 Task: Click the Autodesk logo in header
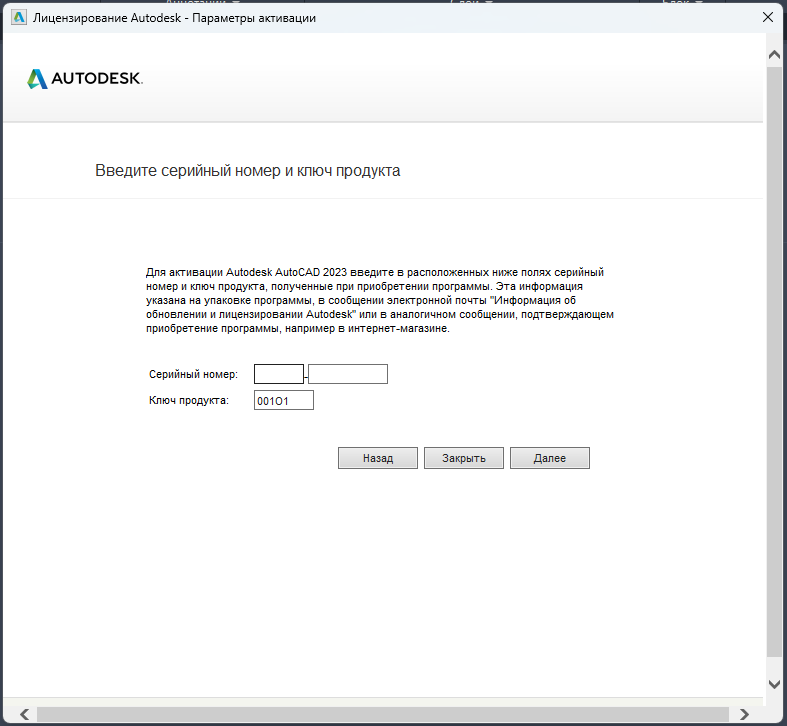(x=85, y=79)
